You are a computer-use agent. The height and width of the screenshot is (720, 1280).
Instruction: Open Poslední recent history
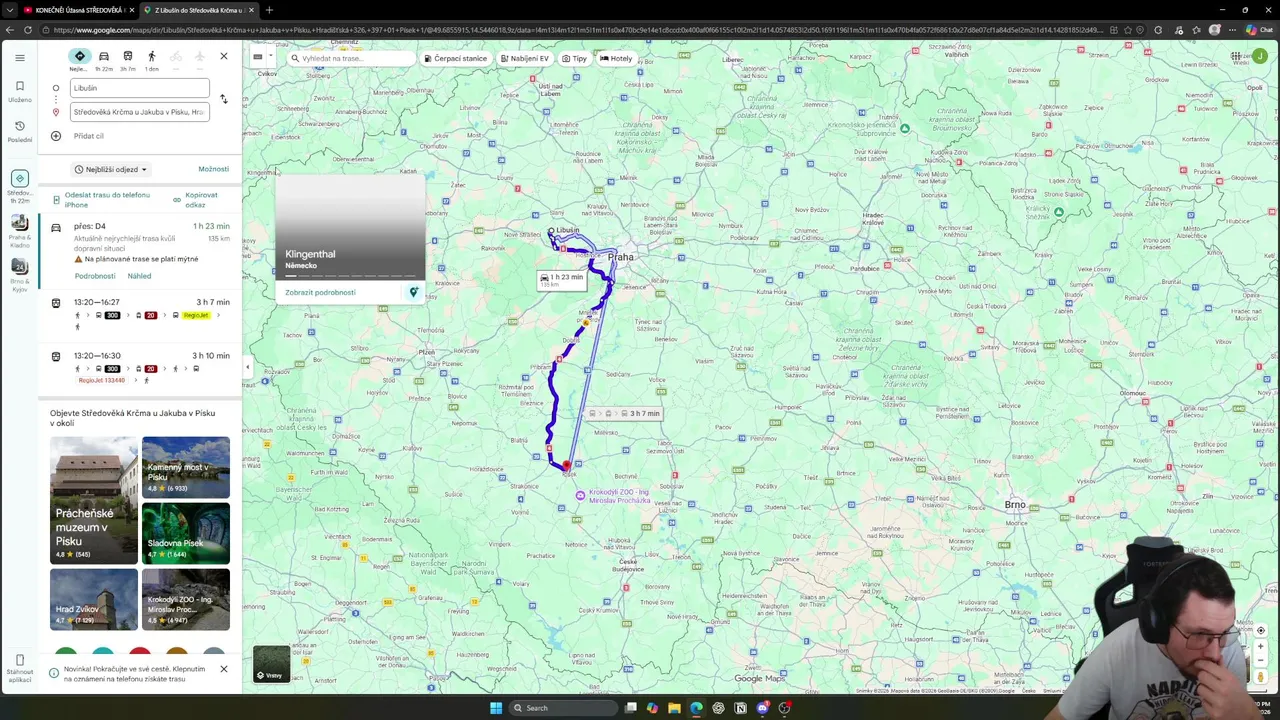click(x=19, y=131)
